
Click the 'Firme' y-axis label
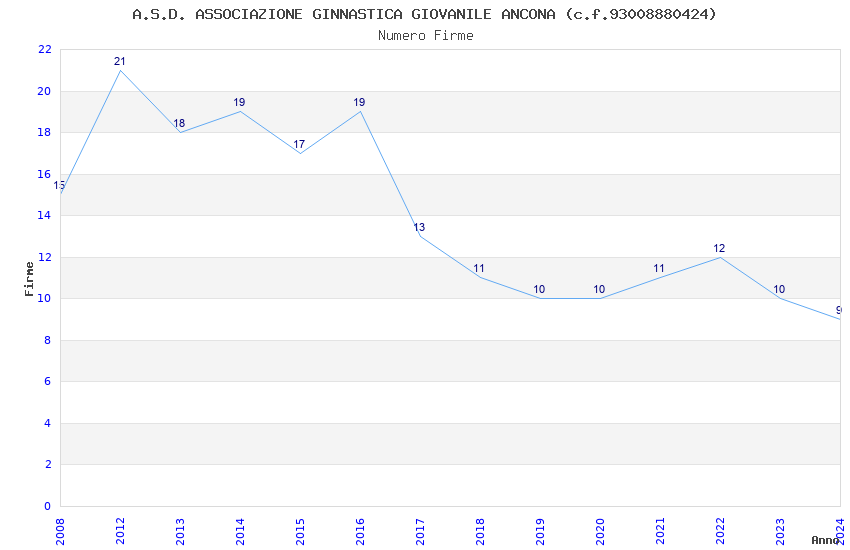[29, 279]
